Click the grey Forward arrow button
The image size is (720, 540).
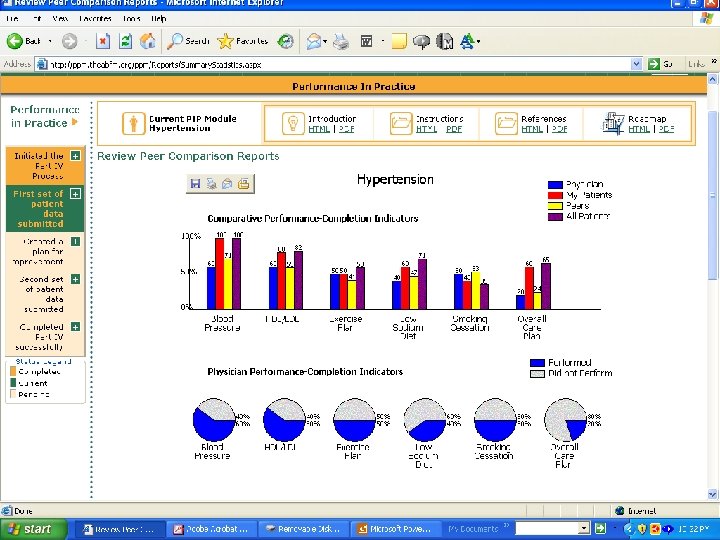click(69, 41)
